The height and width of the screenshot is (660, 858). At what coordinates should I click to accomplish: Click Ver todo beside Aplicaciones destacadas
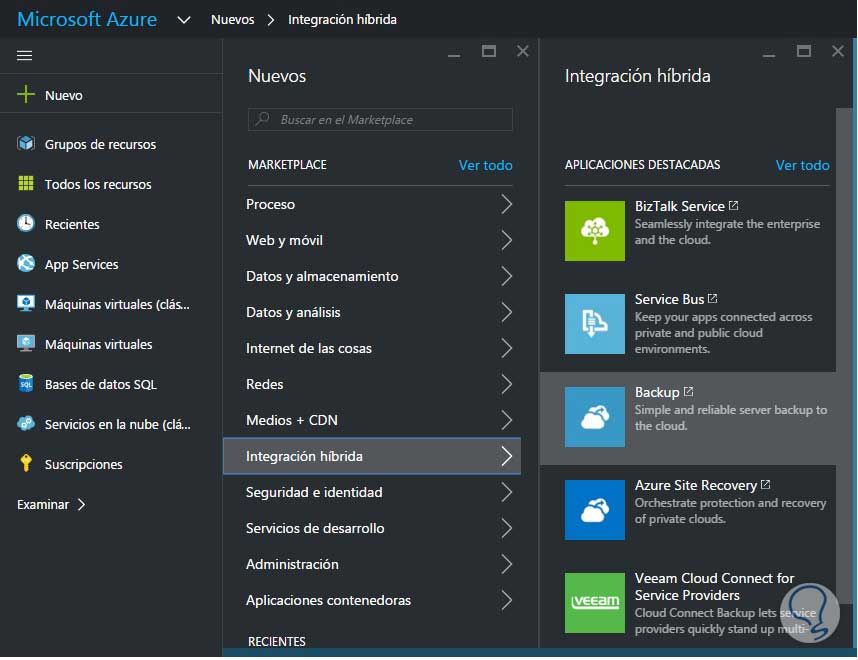point(802,165)
